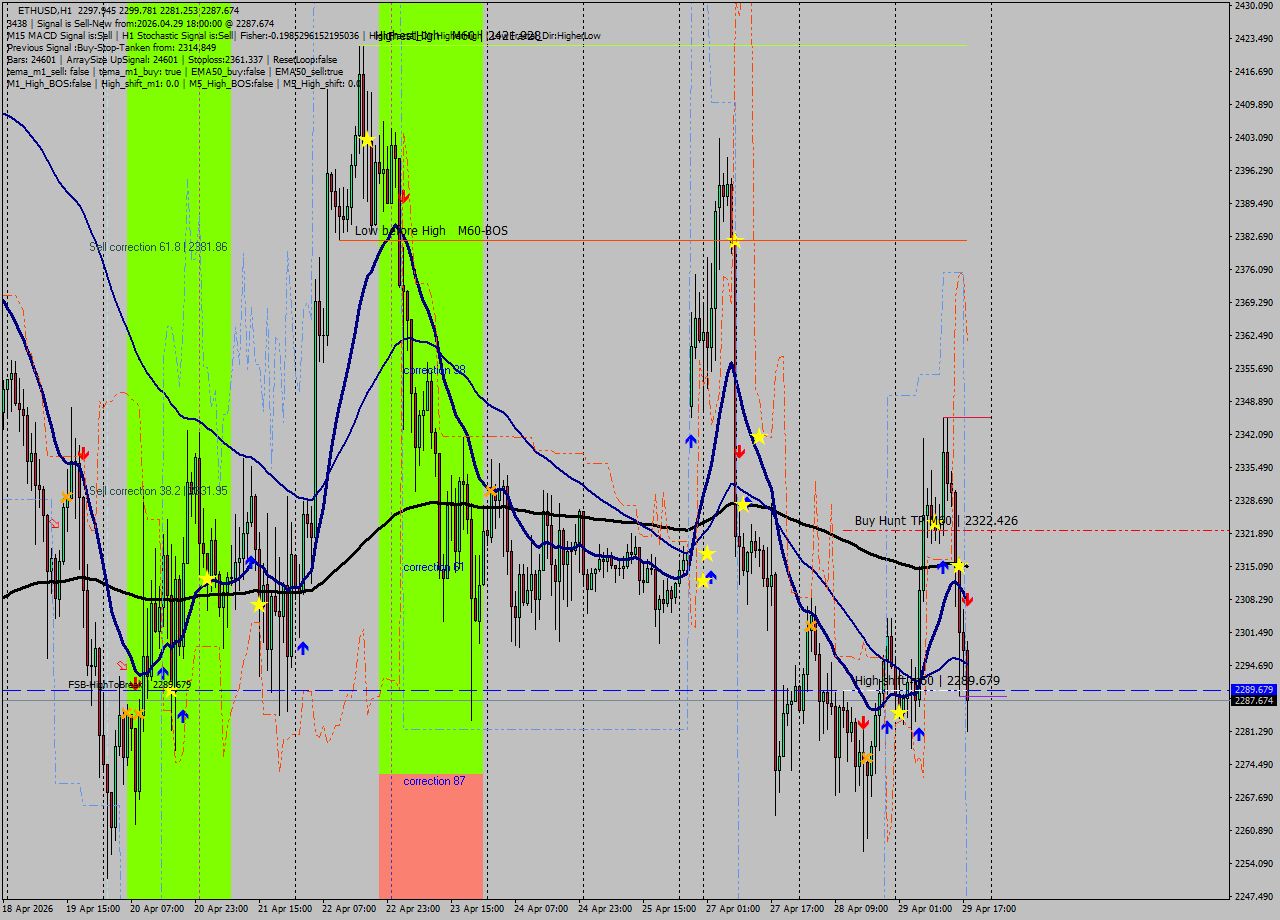Click the red sell arrow above the Low before High label

[402, 198]
